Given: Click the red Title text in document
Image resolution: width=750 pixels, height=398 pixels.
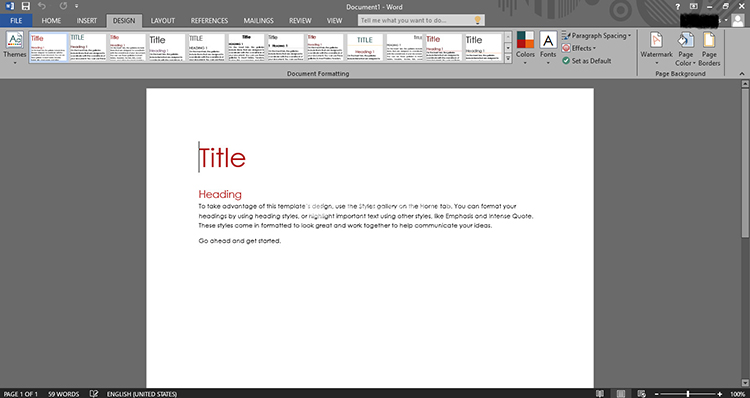Looking at the screenshot, I should pyautogui.click(x=222, y=157).
